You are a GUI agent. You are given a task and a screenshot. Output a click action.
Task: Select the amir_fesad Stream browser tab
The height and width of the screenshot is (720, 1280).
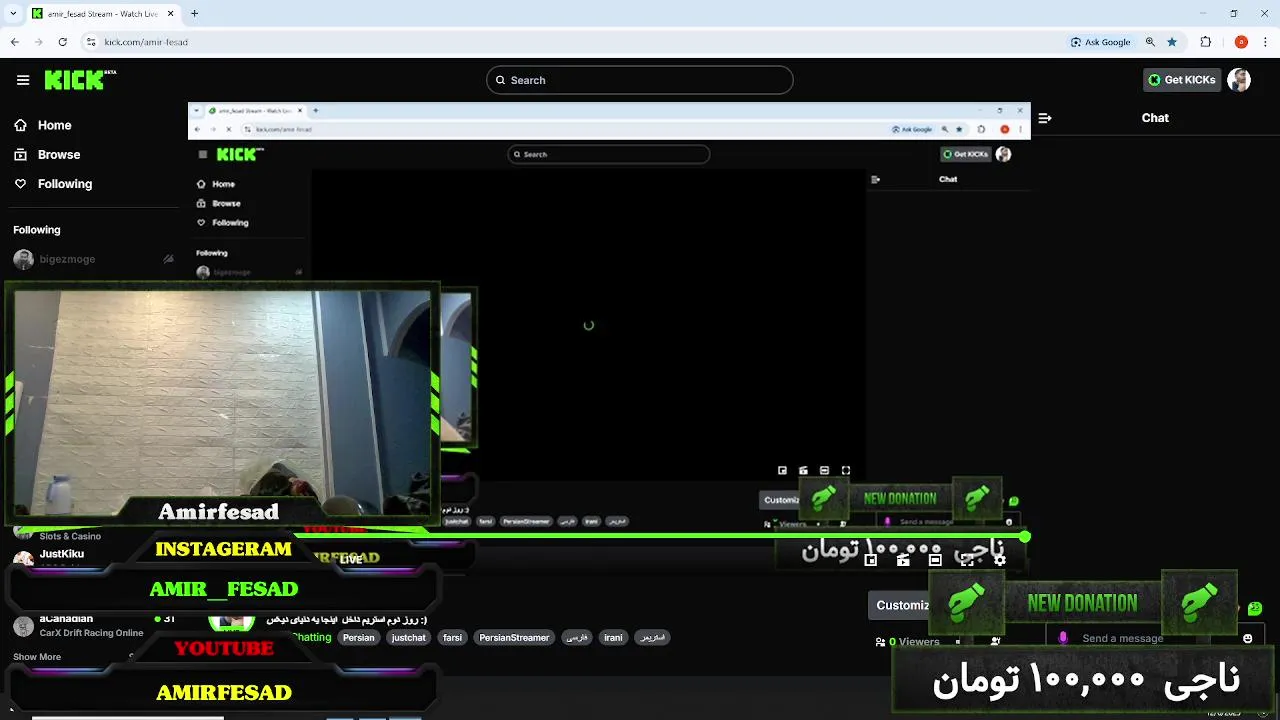[x=101, y=14]
